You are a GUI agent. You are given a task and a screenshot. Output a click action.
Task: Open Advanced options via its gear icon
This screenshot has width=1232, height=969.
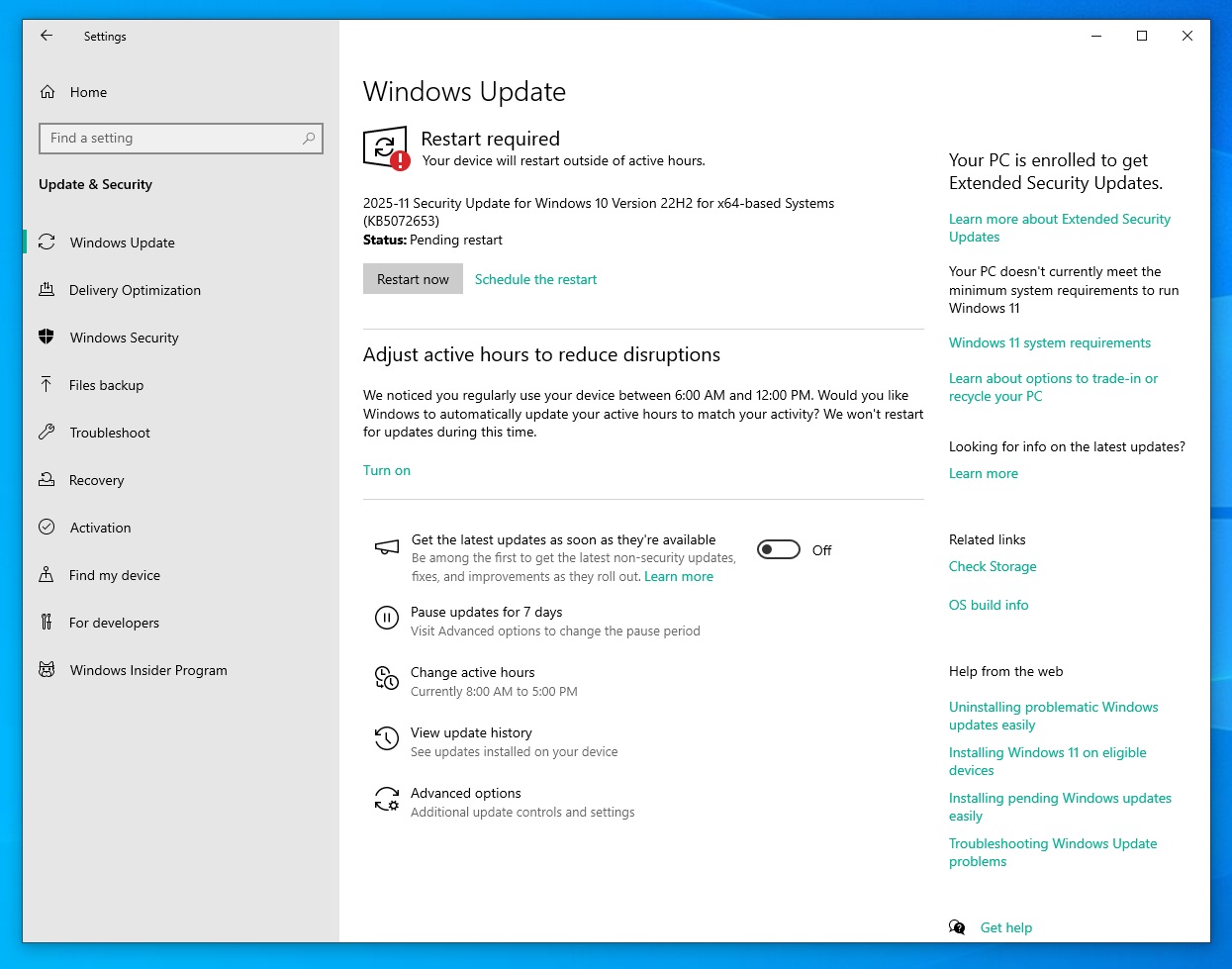386,799
